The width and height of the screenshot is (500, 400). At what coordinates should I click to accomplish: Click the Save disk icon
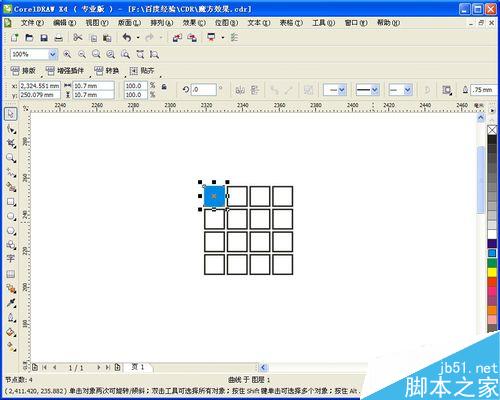pyautogui.click(x=44, y=38)
